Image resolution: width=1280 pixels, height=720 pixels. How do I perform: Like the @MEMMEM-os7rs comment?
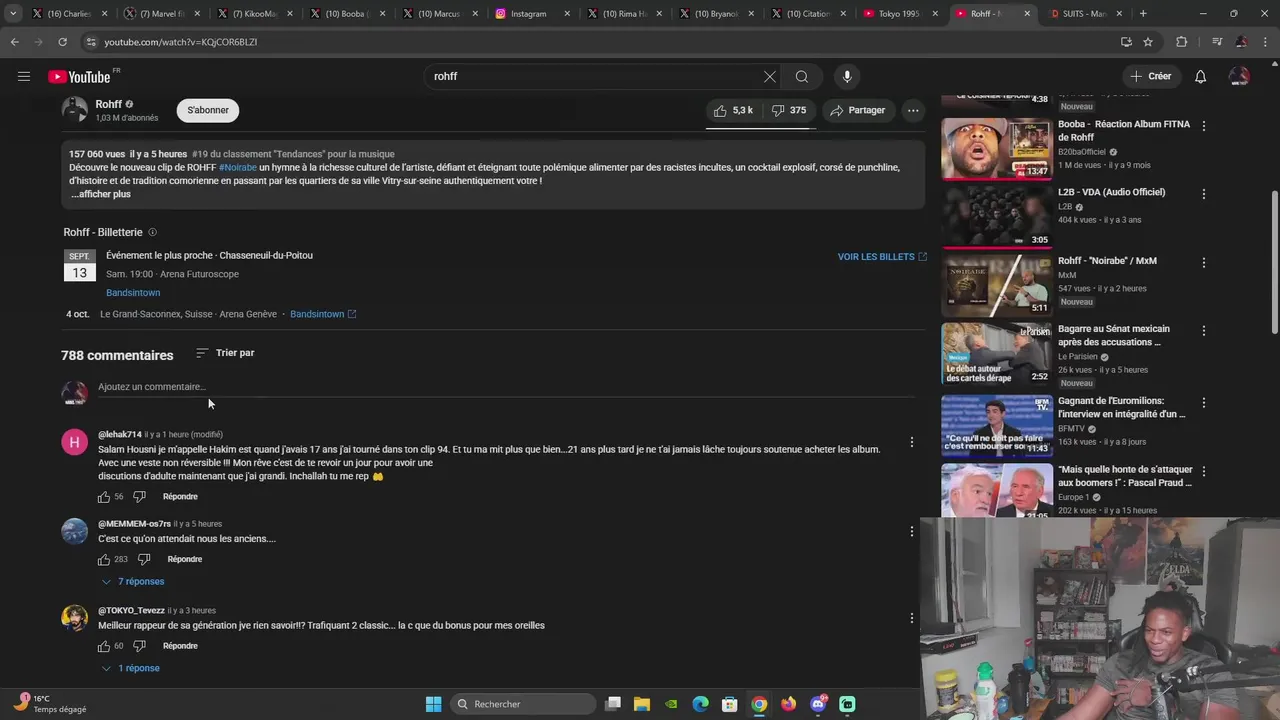(104, 559)
